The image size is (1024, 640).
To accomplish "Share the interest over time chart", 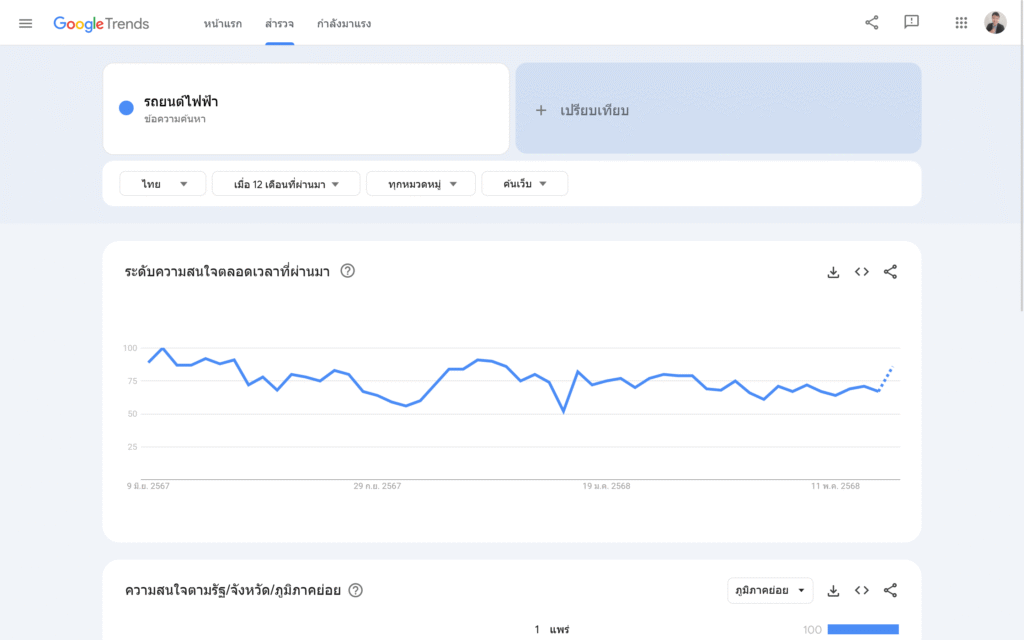I will pyautogui.click(x=890, y=272).
